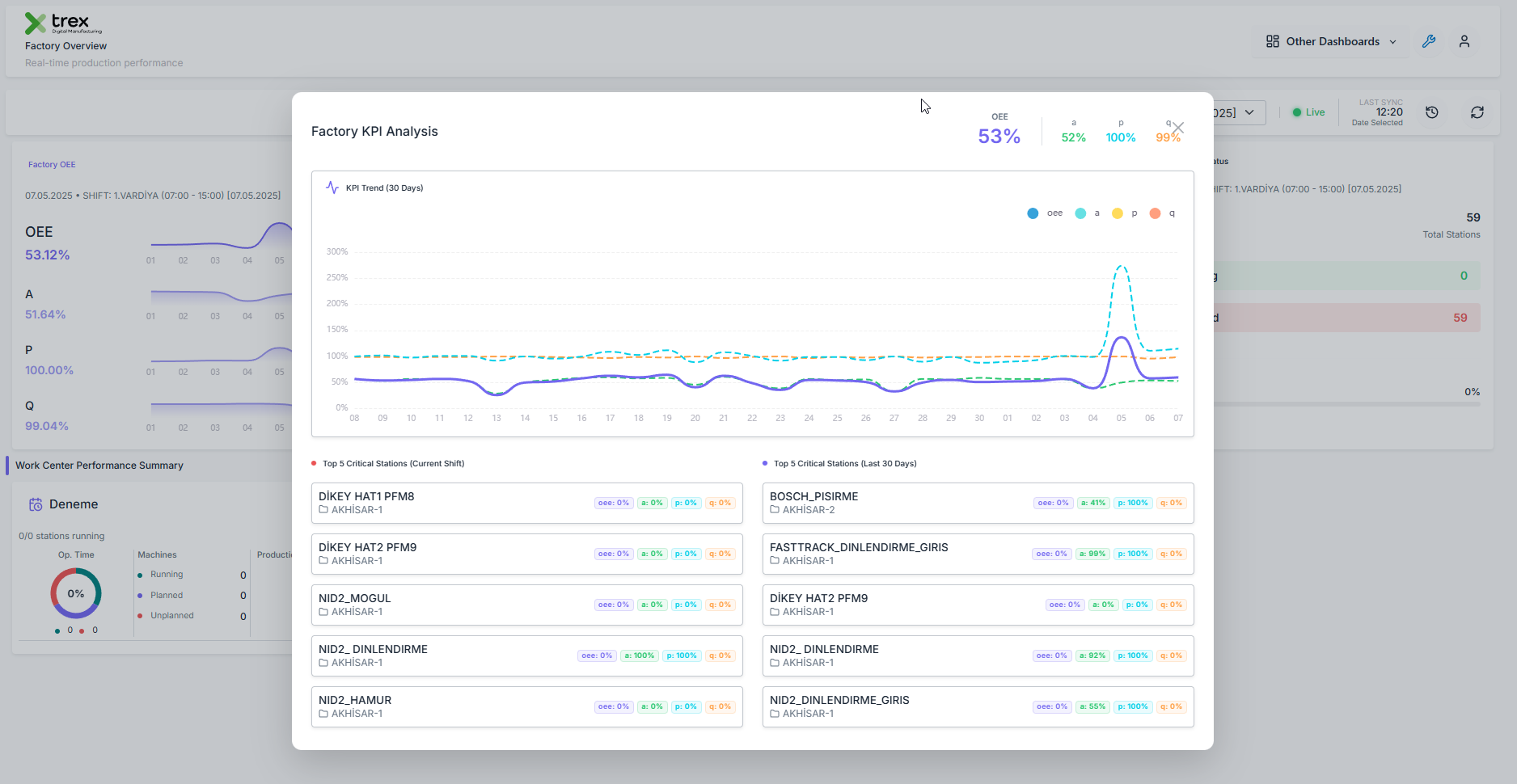Click the a: 99% badge on FASTTRACK_DINLENDIRME_GIRIS
This screenshot has width=1517, height=784.
[1092, 554]
